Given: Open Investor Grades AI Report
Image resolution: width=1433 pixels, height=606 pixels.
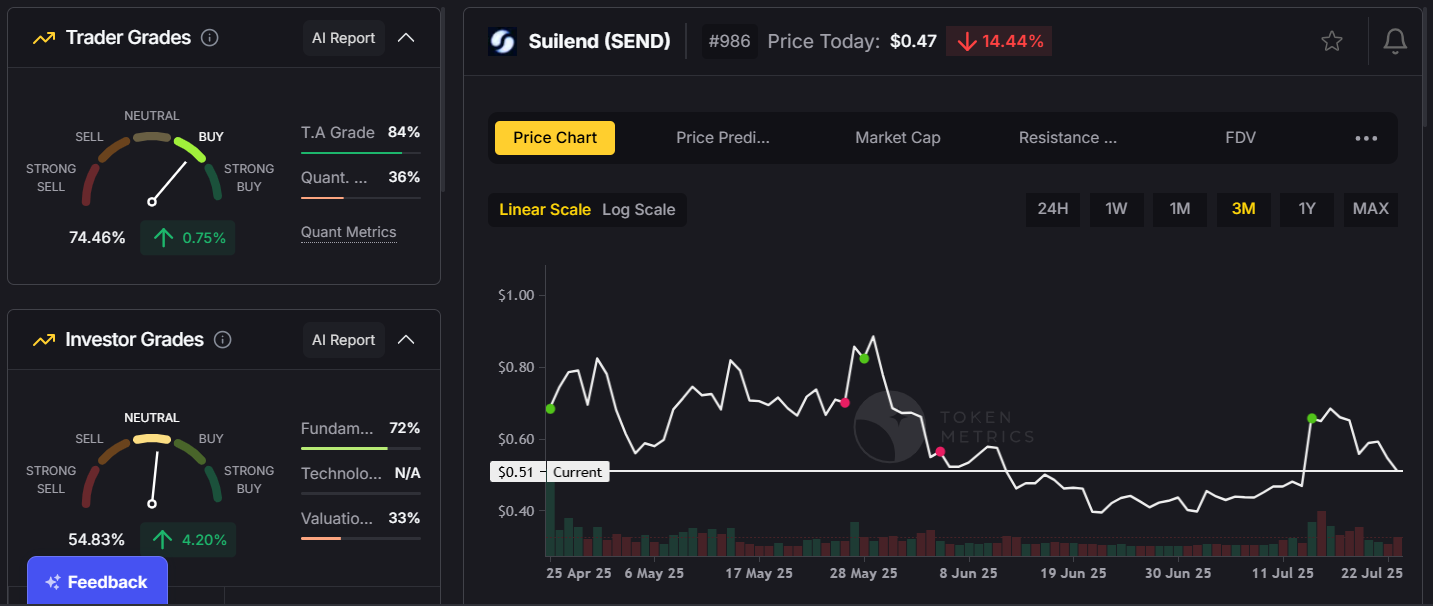Looking at the screenshot, I should (344, 340).
